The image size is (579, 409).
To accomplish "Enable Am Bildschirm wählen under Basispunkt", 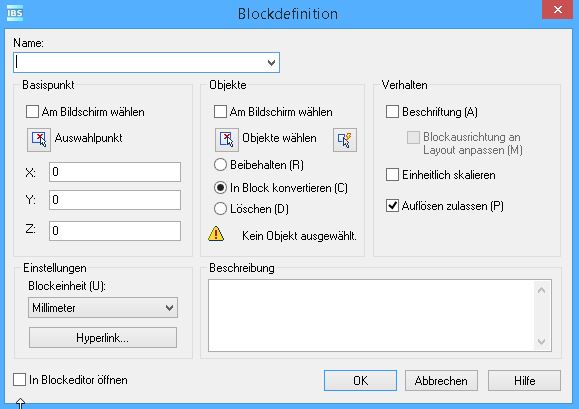I will pyautogui.click(x=32, y=111).
